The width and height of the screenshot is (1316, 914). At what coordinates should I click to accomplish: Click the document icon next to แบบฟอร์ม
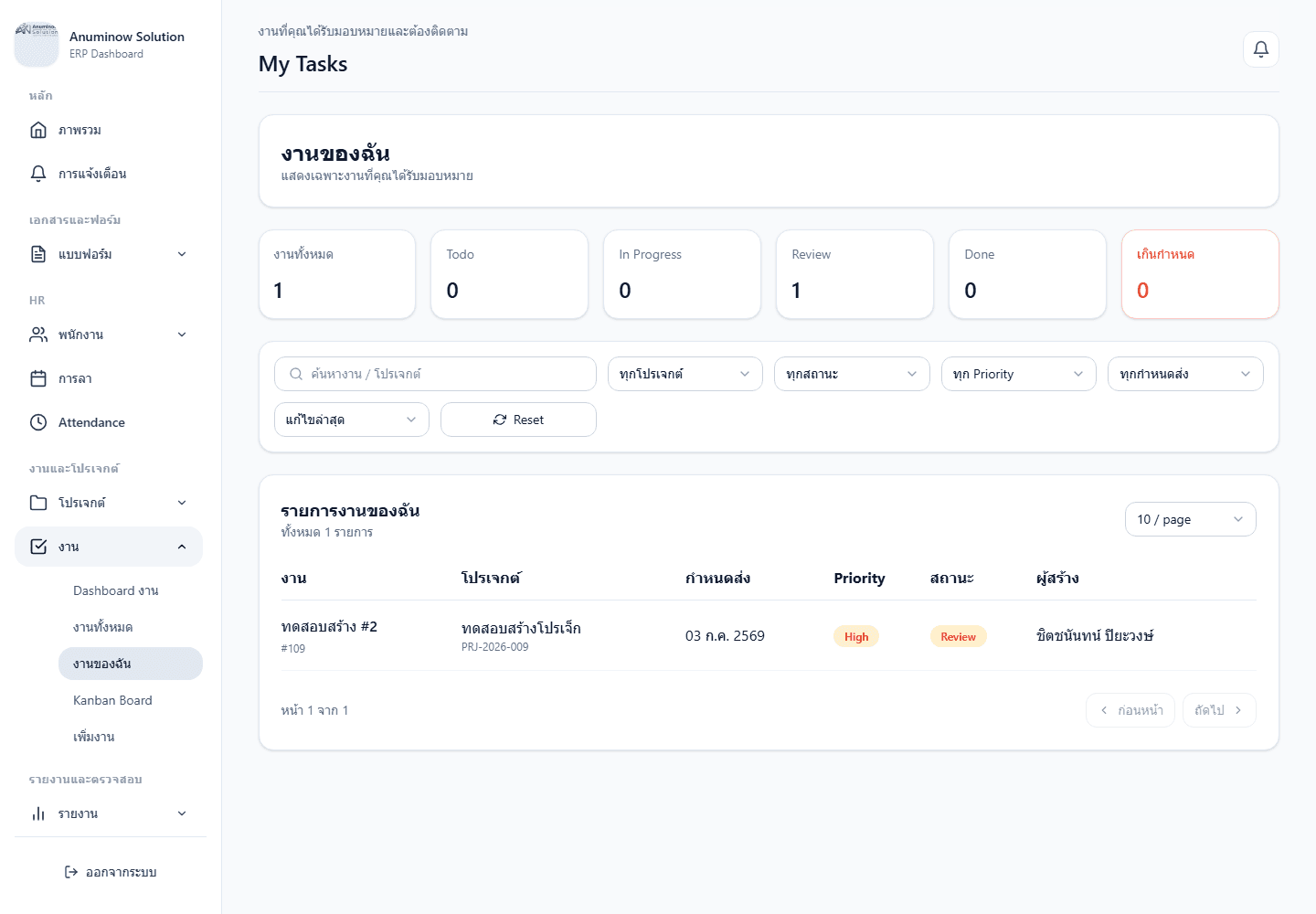[x=38, y=254]
